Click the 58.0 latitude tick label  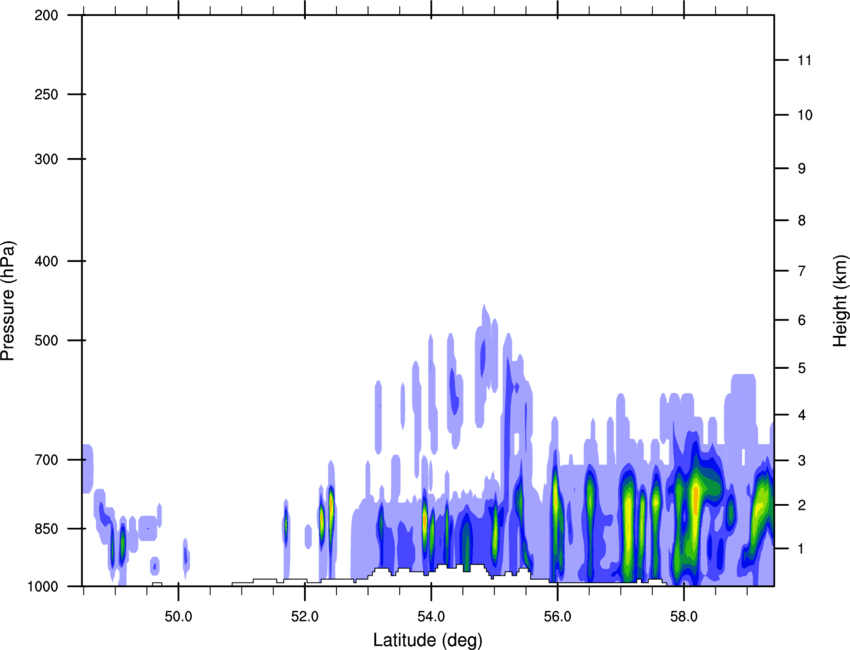click(684, 616)
